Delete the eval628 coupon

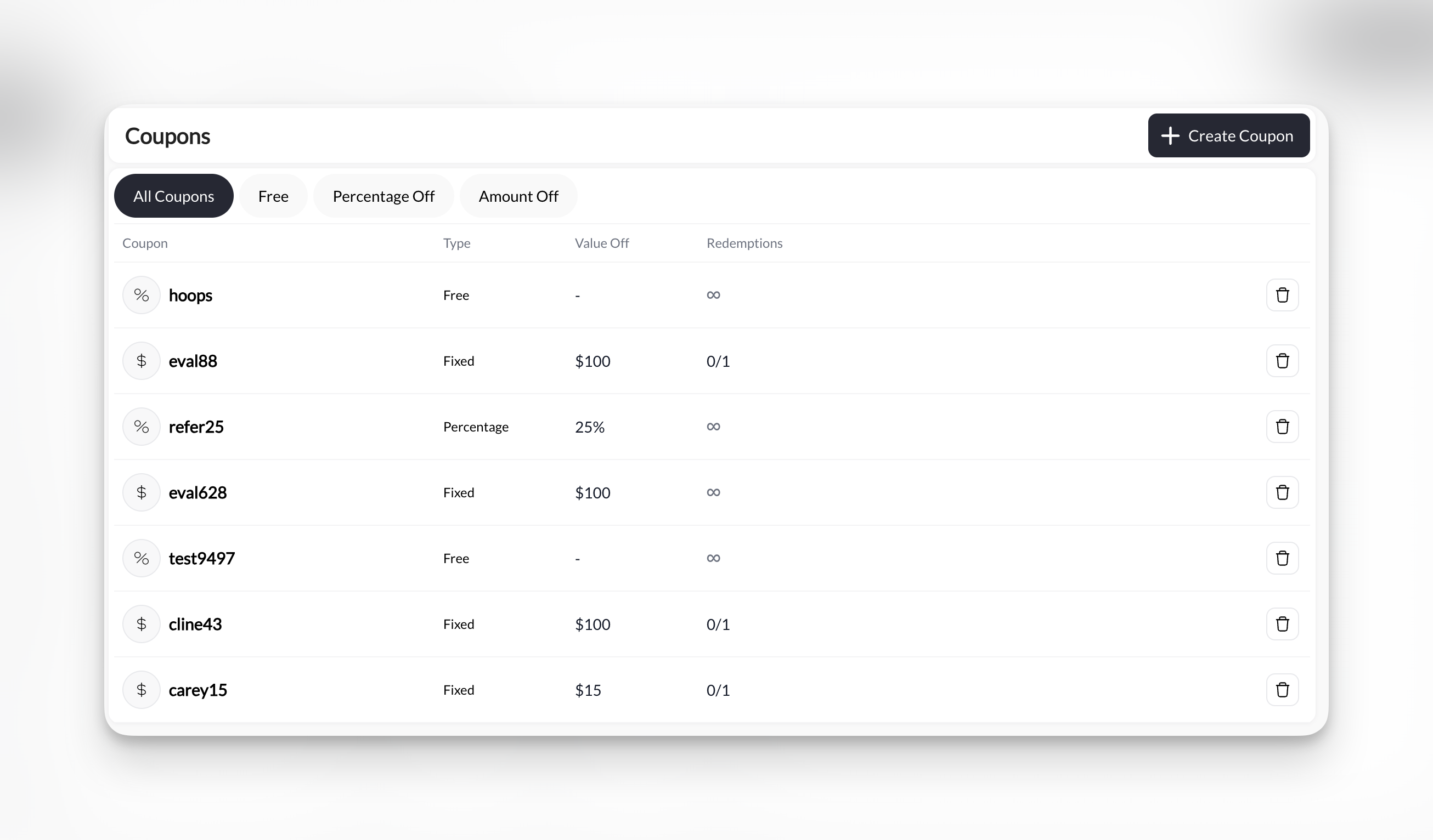[1282, 492]
